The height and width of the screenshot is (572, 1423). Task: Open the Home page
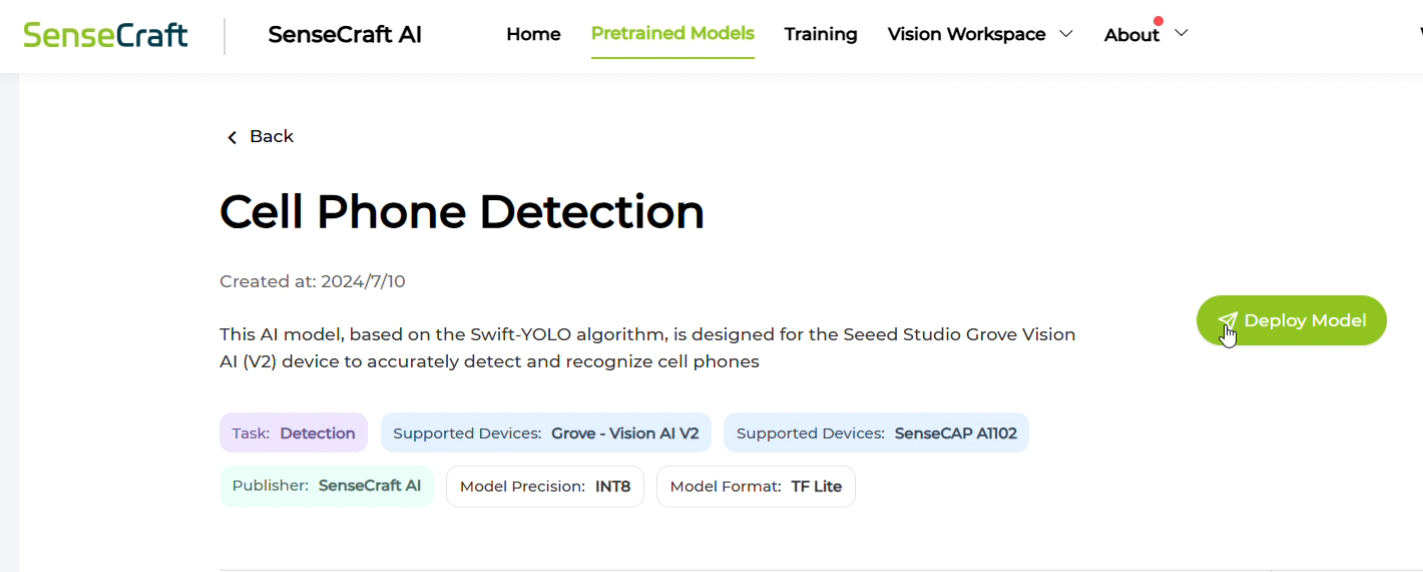coord(533,34)
